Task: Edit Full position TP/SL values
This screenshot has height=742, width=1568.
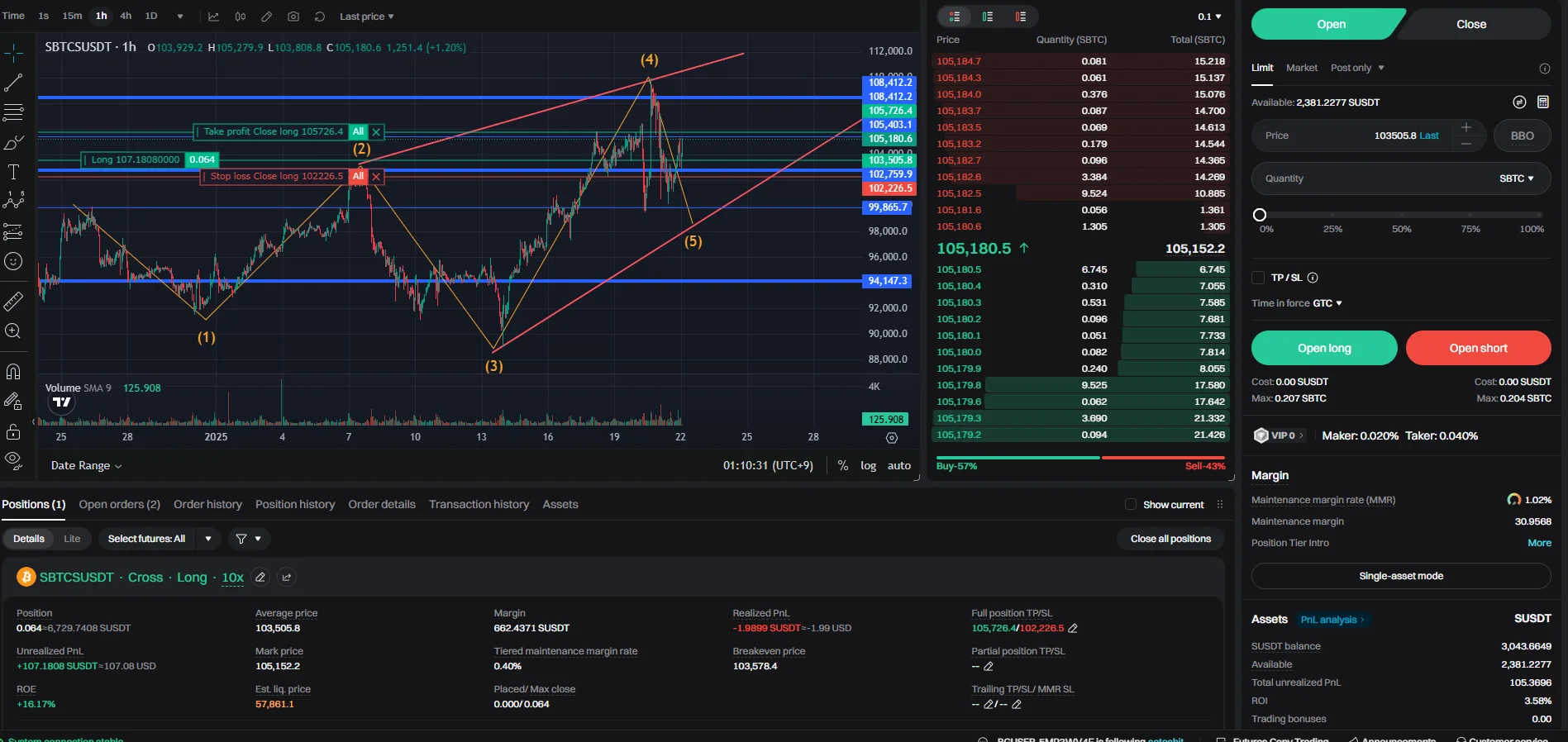Action: (1073, 628)
